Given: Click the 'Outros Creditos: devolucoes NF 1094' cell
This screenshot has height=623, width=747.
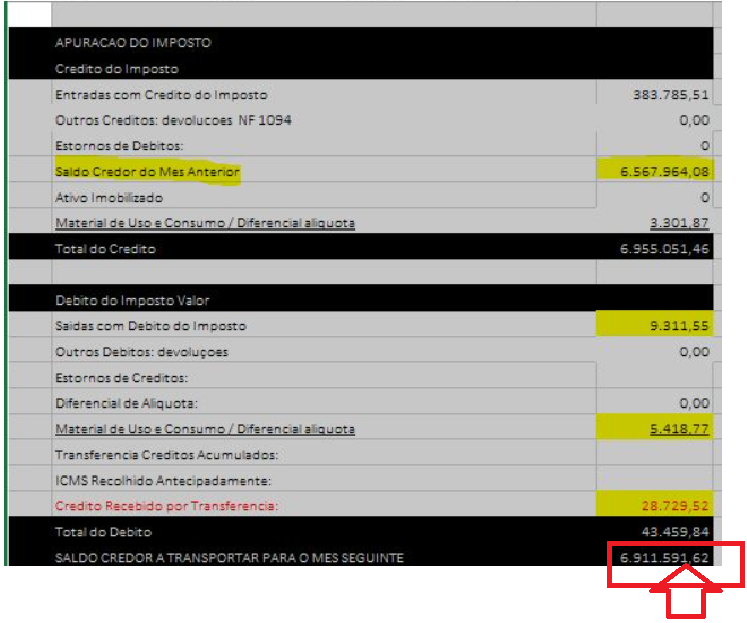Looking at the screenshot, I should [x=173, y=120].
